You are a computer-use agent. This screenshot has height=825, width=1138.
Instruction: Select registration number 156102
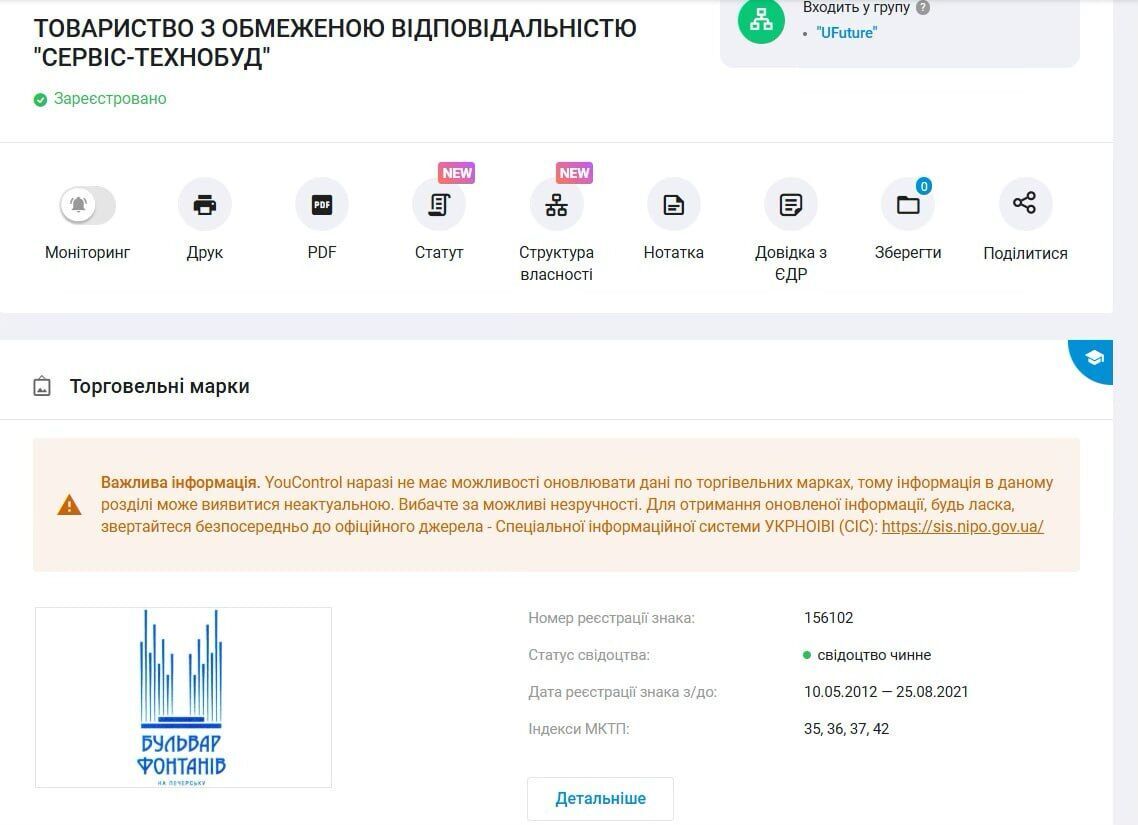pos(829,618)
